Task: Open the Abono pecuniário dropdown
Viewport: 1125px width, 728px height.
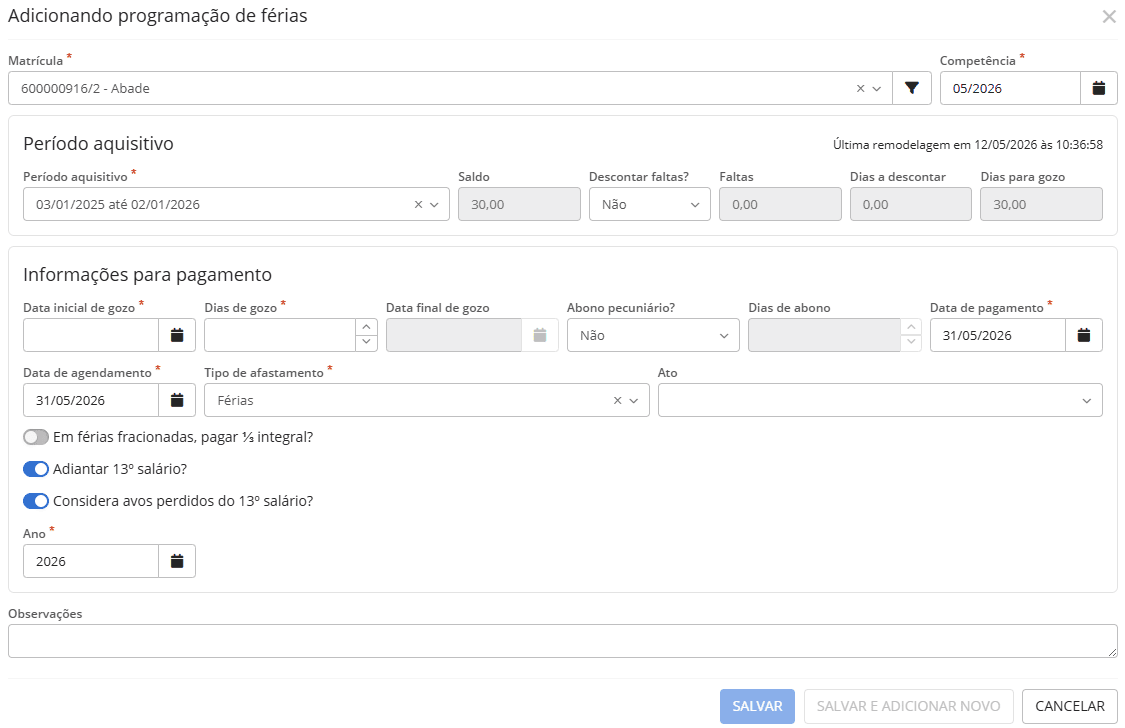Action: tap(653, 335)
